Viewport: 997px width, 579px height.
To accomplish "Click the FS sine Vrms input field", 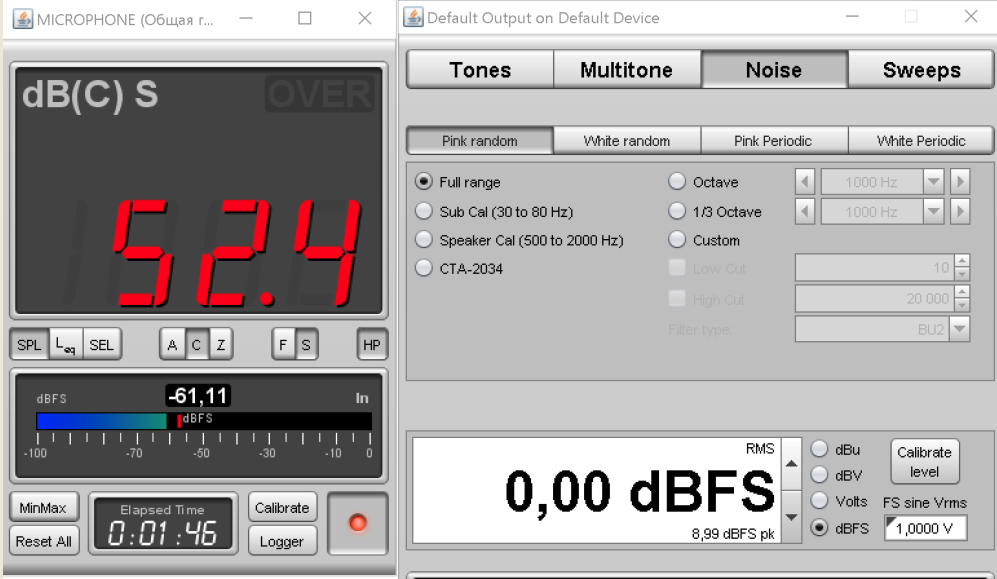I will (x=926, y=528).
